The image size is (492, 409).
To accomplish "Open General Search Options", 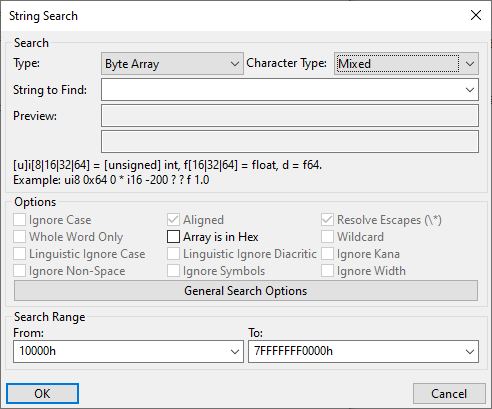I will 246,291.
